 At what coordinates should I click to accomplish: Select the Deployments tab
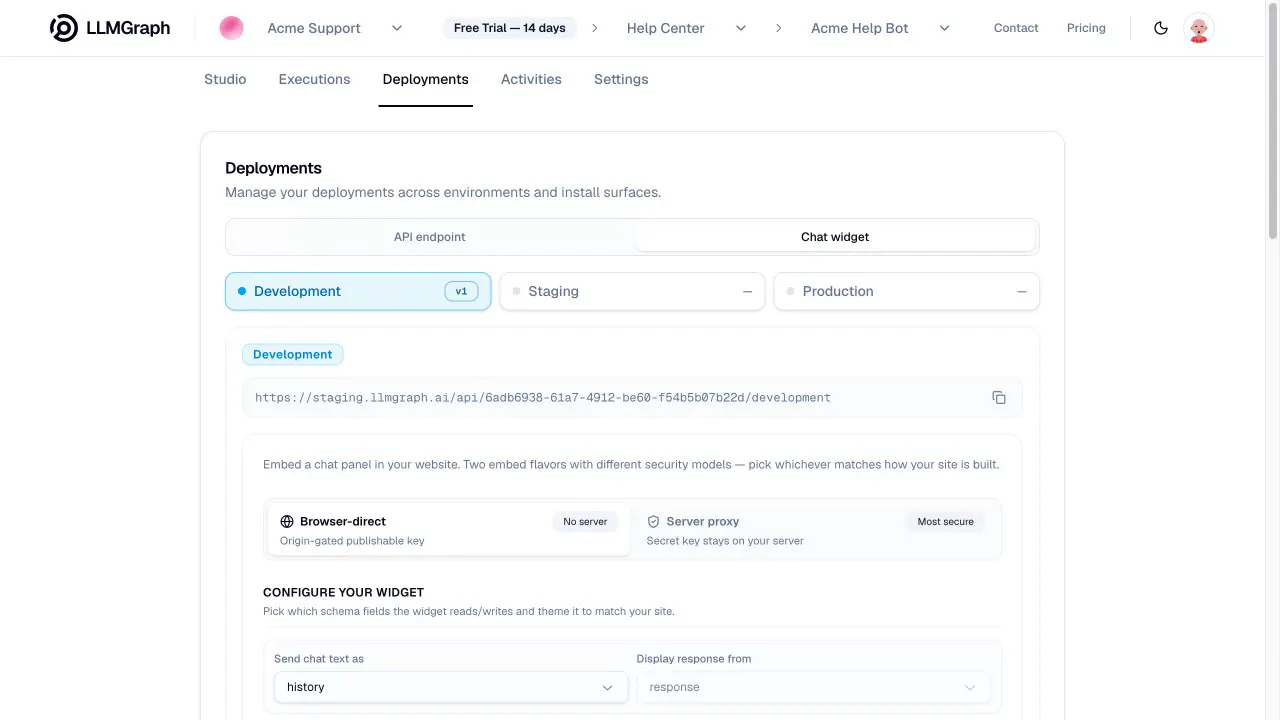coord(425,79)
